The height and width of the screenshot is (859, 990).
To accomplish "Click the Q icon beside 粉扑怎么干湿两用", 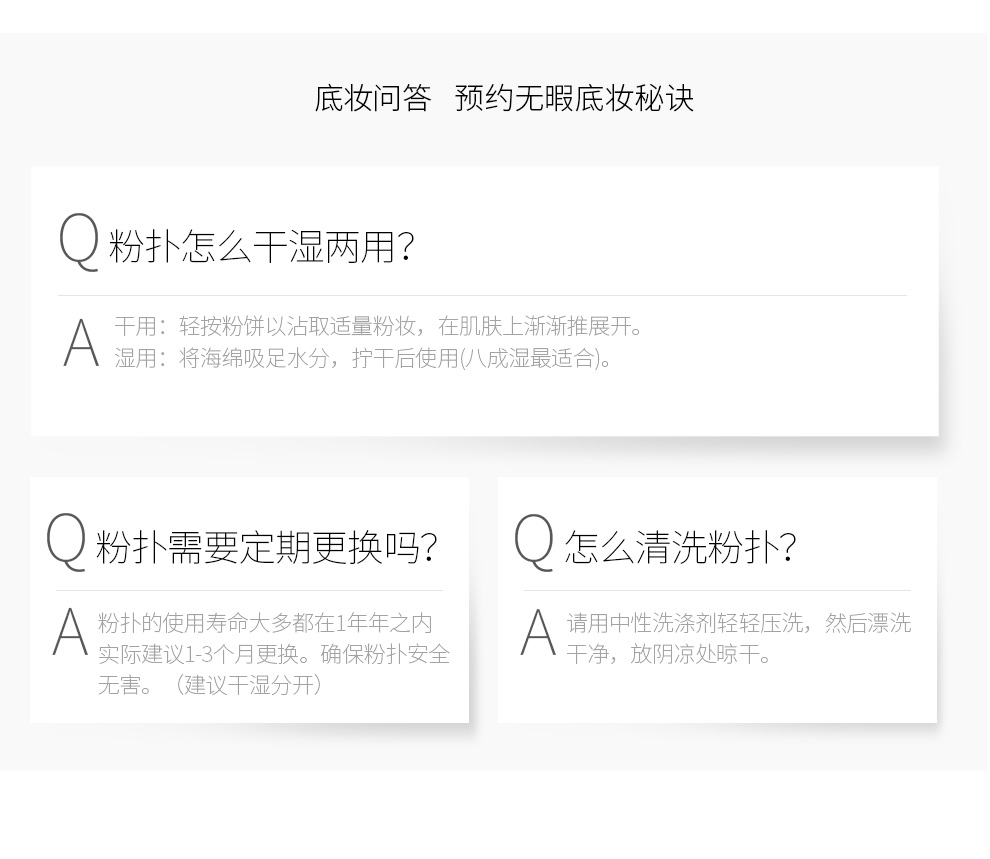I will [x=79, y=242].
